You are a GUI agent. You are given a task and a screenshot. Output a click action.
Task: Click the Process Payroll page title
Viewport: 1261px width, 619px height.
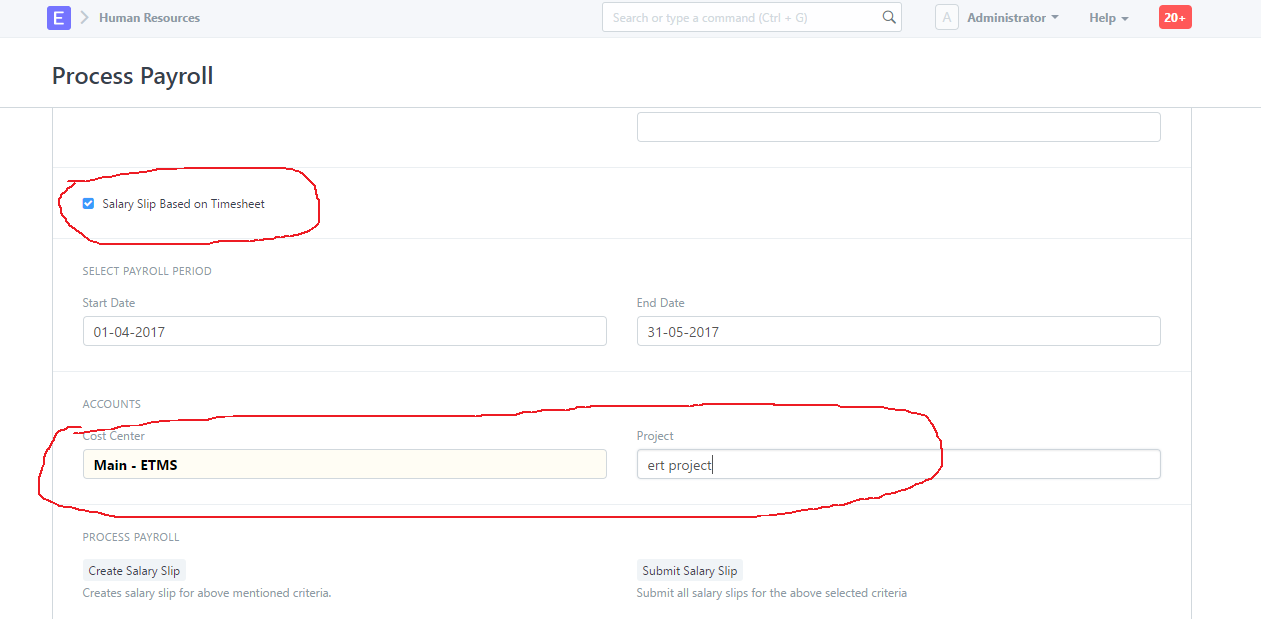133,76
